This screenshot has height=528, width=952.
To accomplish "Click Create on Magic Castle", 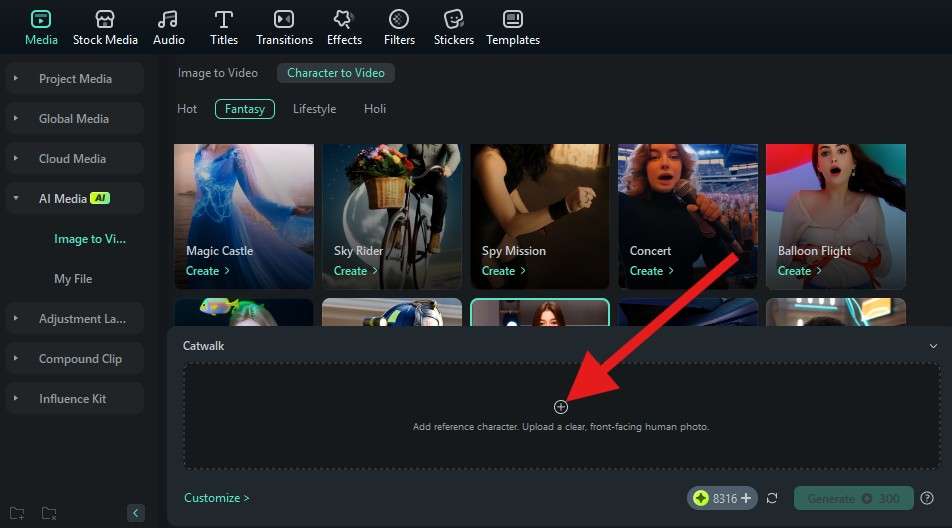I will coord(208,271).
